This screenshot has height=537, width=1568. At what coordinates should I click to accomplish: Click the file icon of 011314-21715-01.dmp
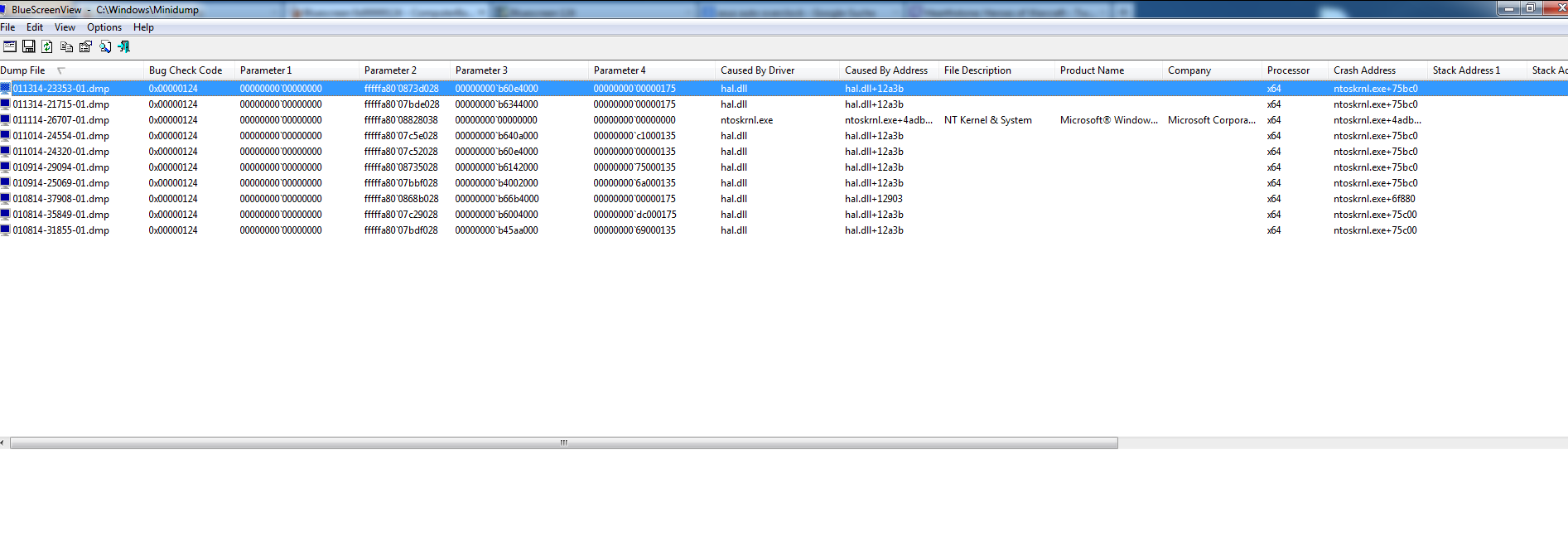[5, 104]
